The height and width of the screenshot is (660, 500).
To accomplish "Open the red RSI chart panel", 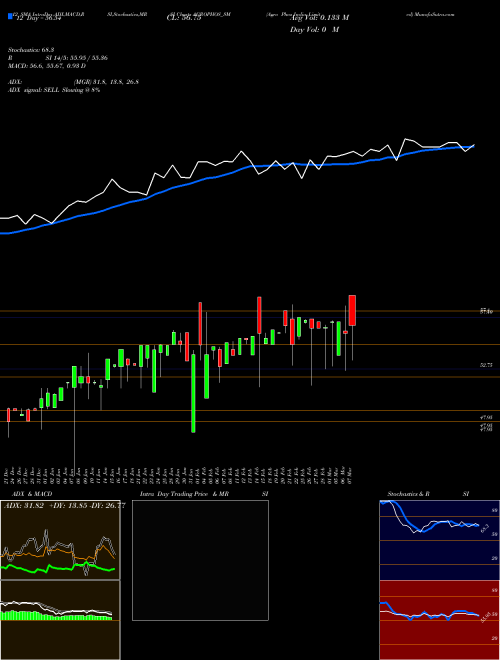I will [439, 620].
